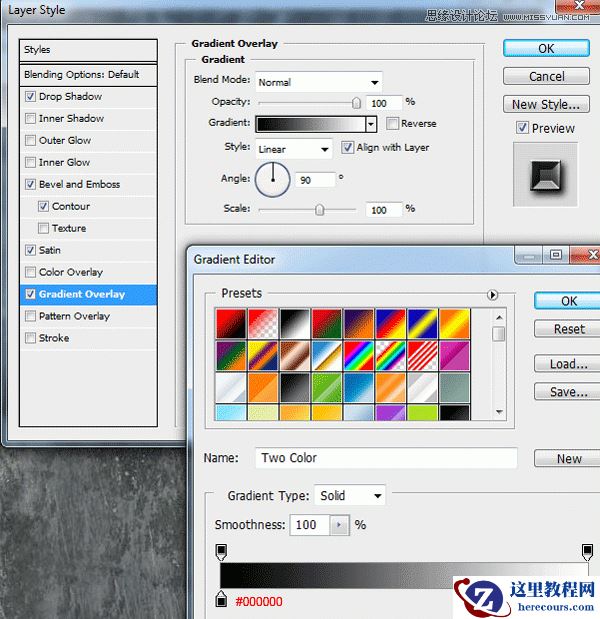Open the Smoothness slider popup arrow
The width and height of the screenshot is (600, 619).
tap(339, 525)
